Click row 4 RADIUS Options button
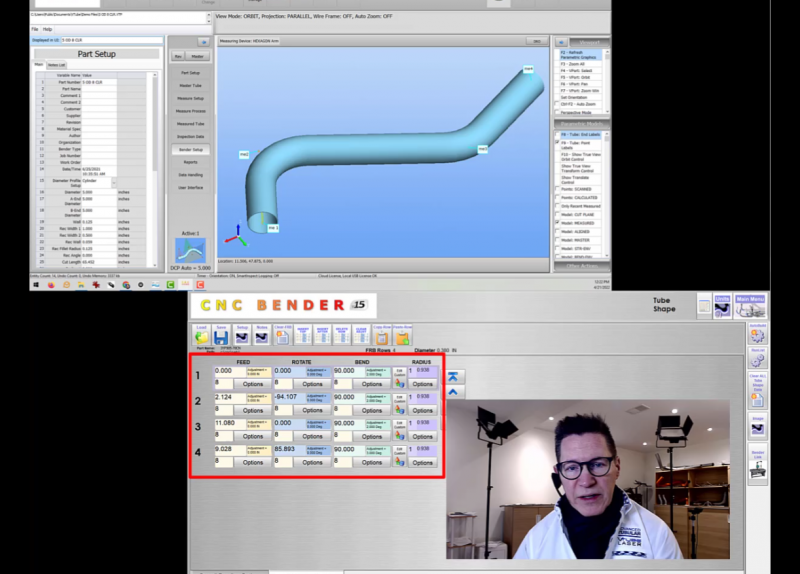This screenshot has width=800, height=574. 422,463
